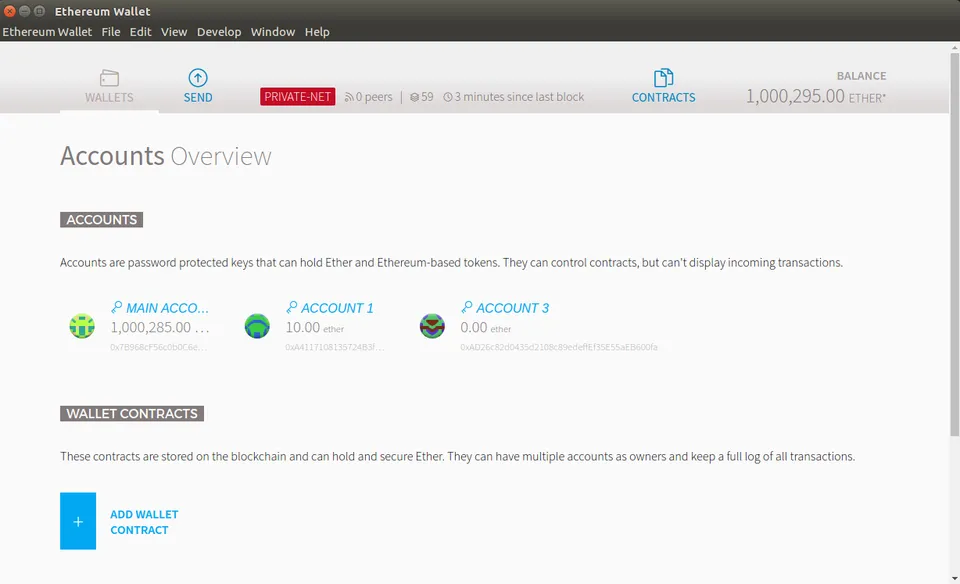Open the View menu
960x584 pixels.
click(x=174, y=32)
